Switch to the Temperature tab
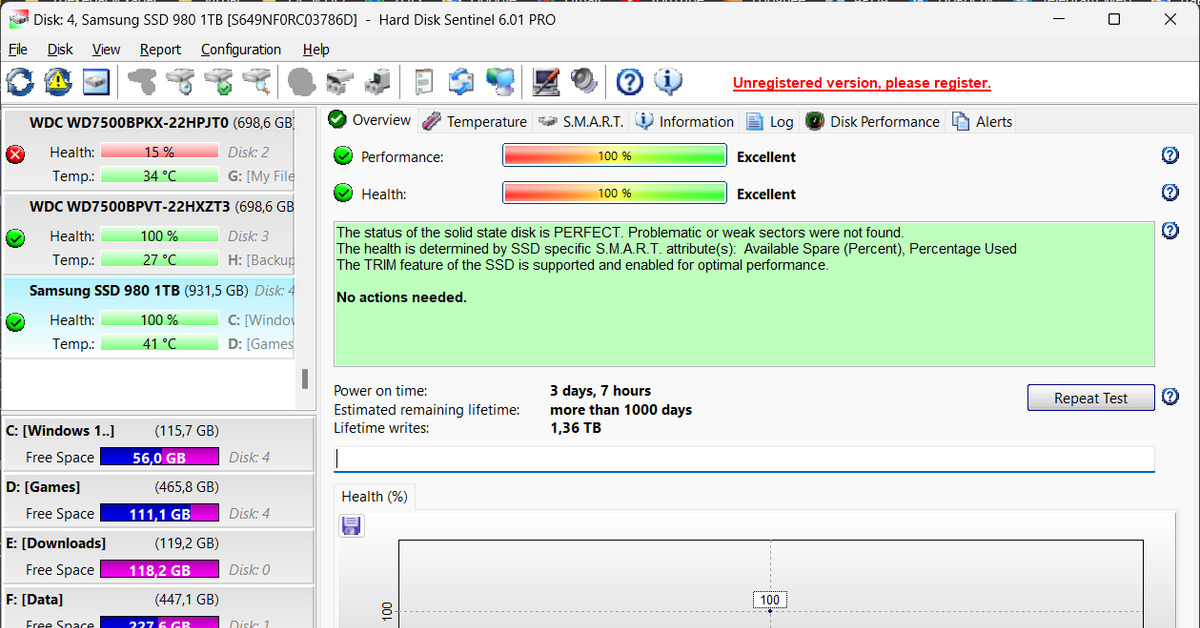Screen dimensions: 1200x628 (x=474, y=121)
